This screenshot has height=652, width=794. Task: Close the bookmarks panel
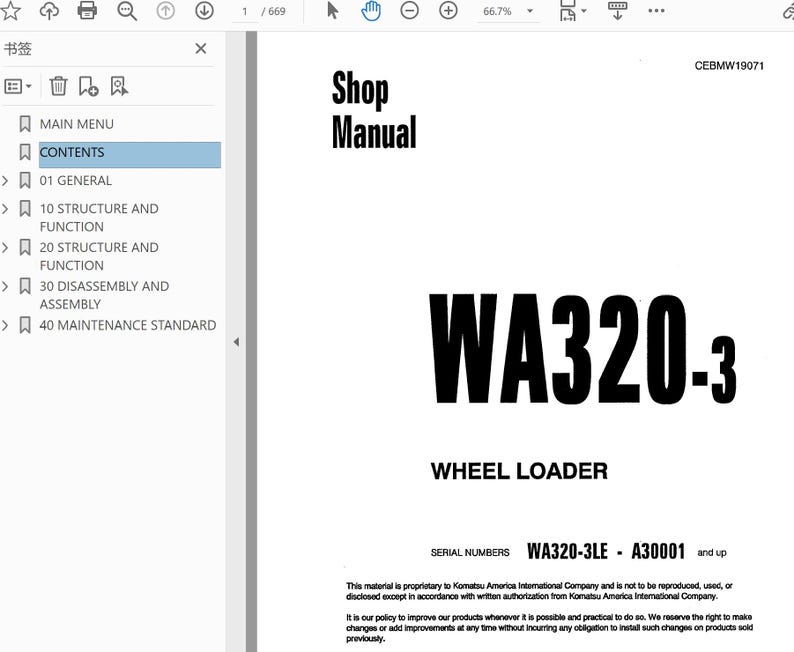coord(201,49)
